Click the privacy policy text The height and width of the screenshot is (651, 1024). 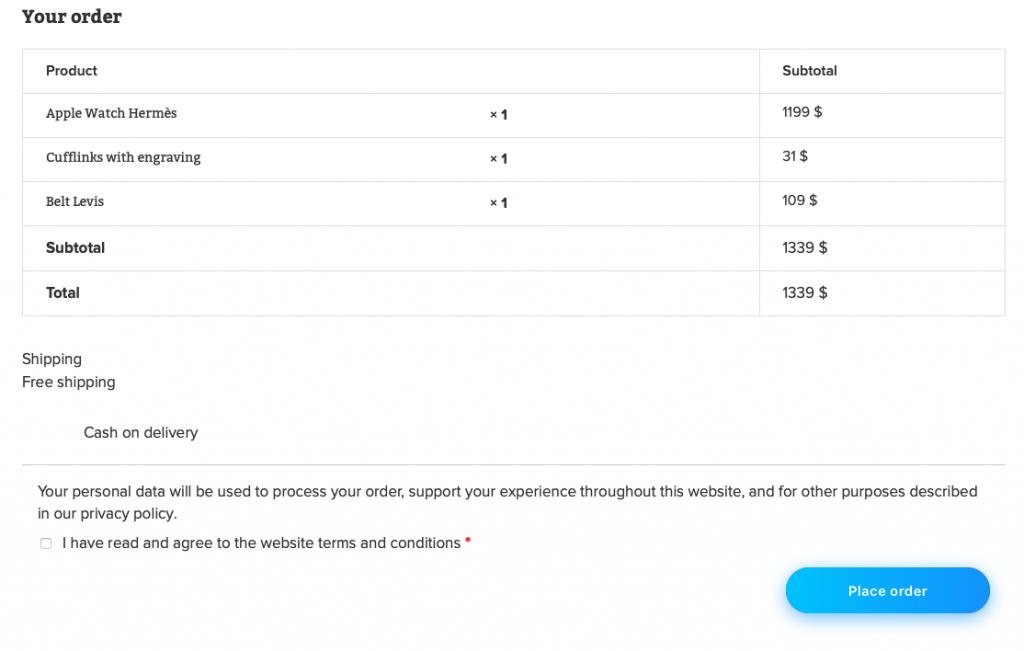128,513
